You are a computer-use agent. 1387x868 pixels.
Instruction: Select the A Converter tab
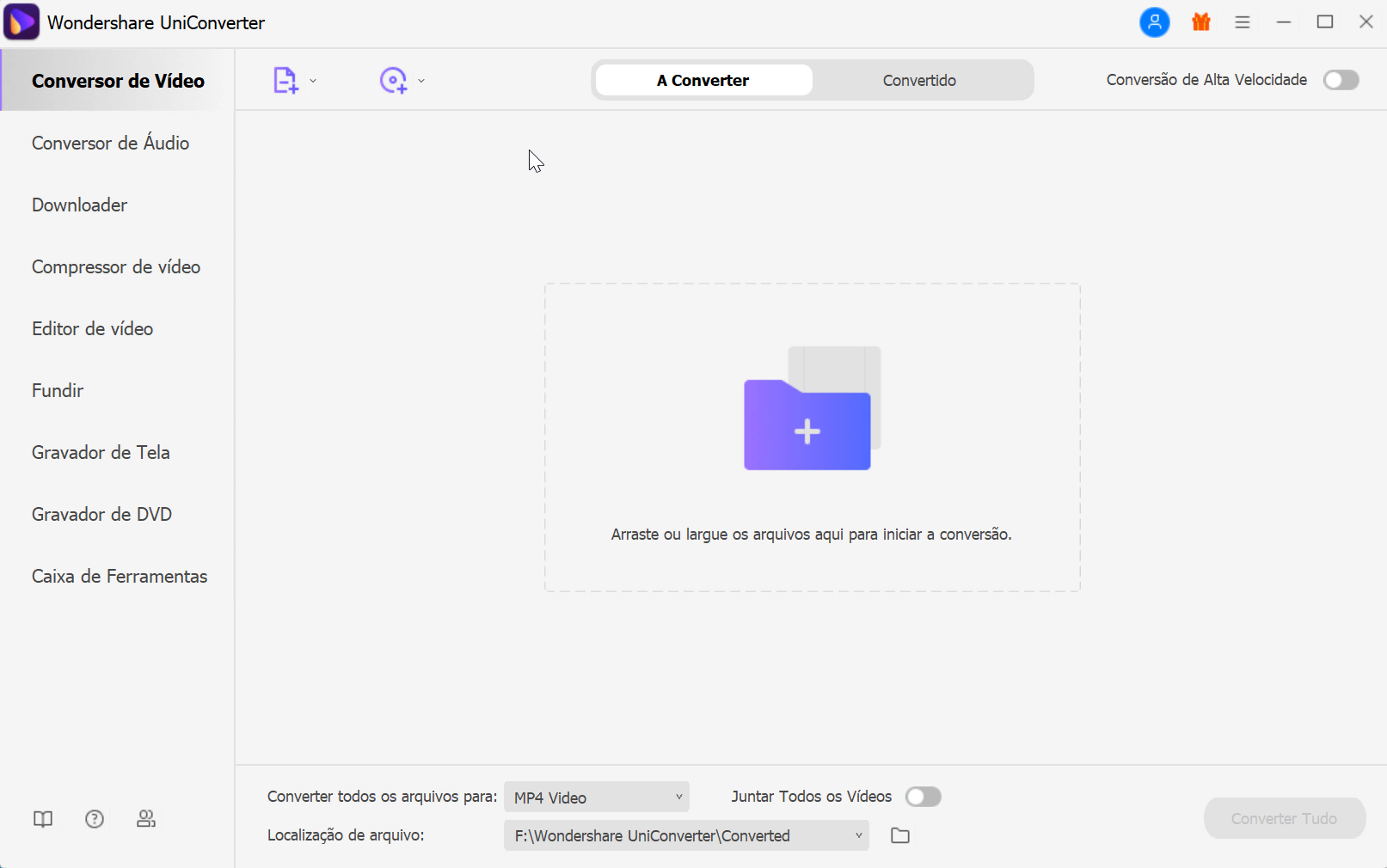[x=703, y=80]
